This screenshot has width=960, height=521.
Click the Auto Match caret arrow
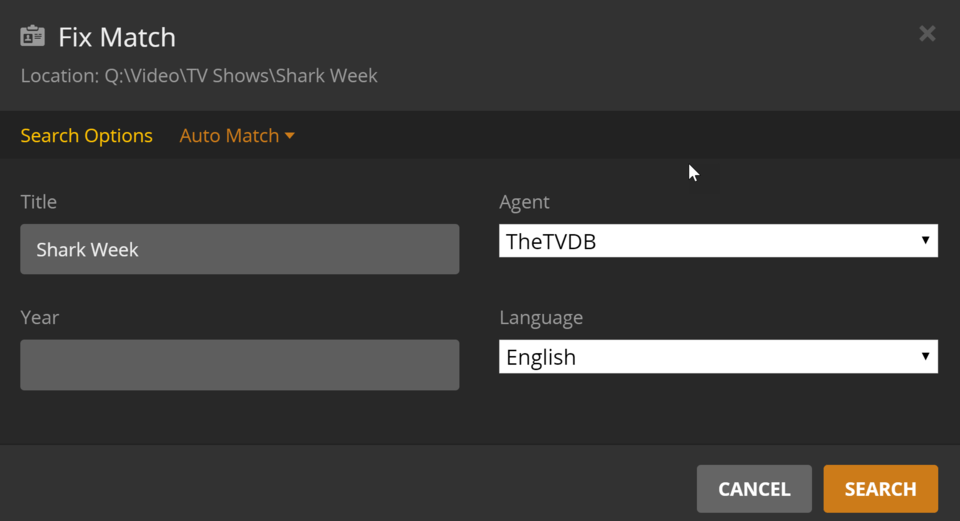click(x=290, y=136)
